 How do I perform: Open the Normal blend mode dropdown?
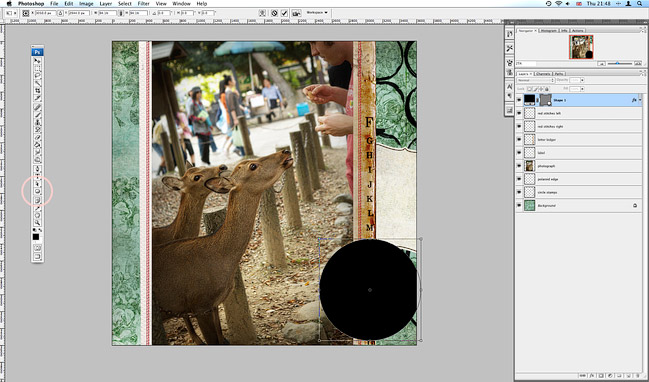[535, 80]
